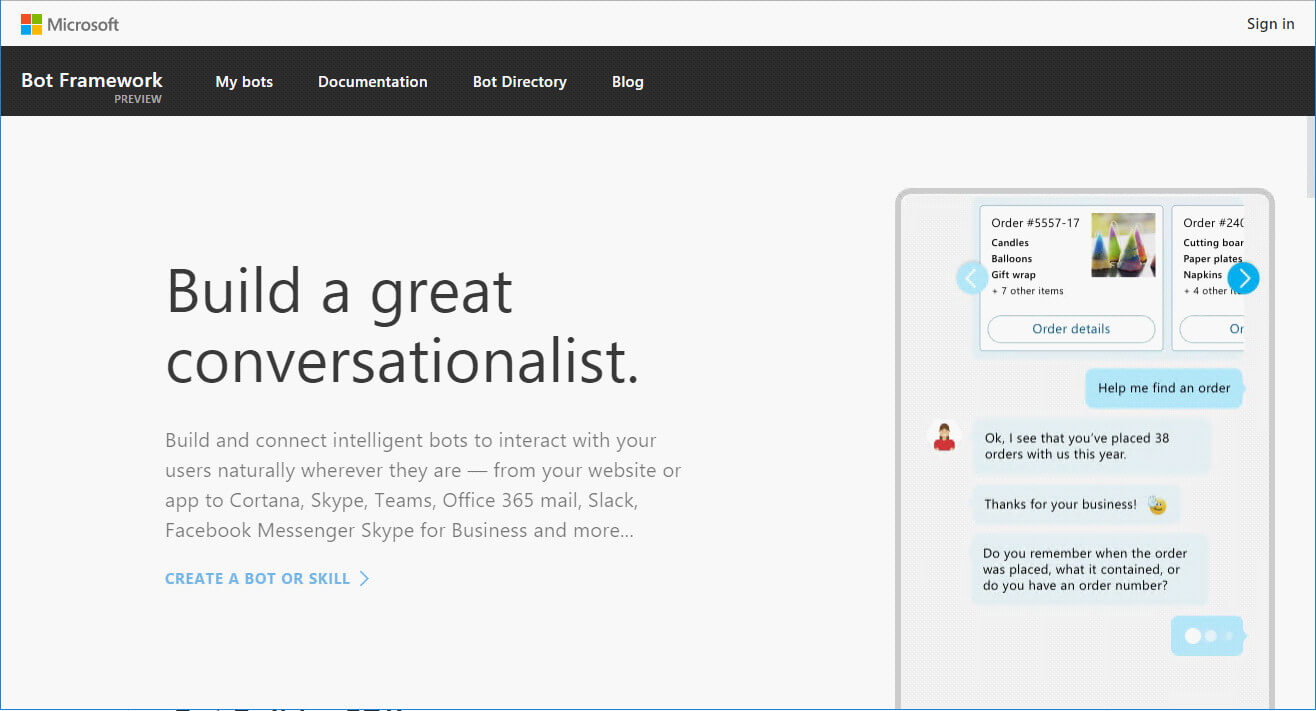Click the CREATE A BOT OR SKILL link
This screenshot has width=1316, height=711.
click(x=267, y=578)
